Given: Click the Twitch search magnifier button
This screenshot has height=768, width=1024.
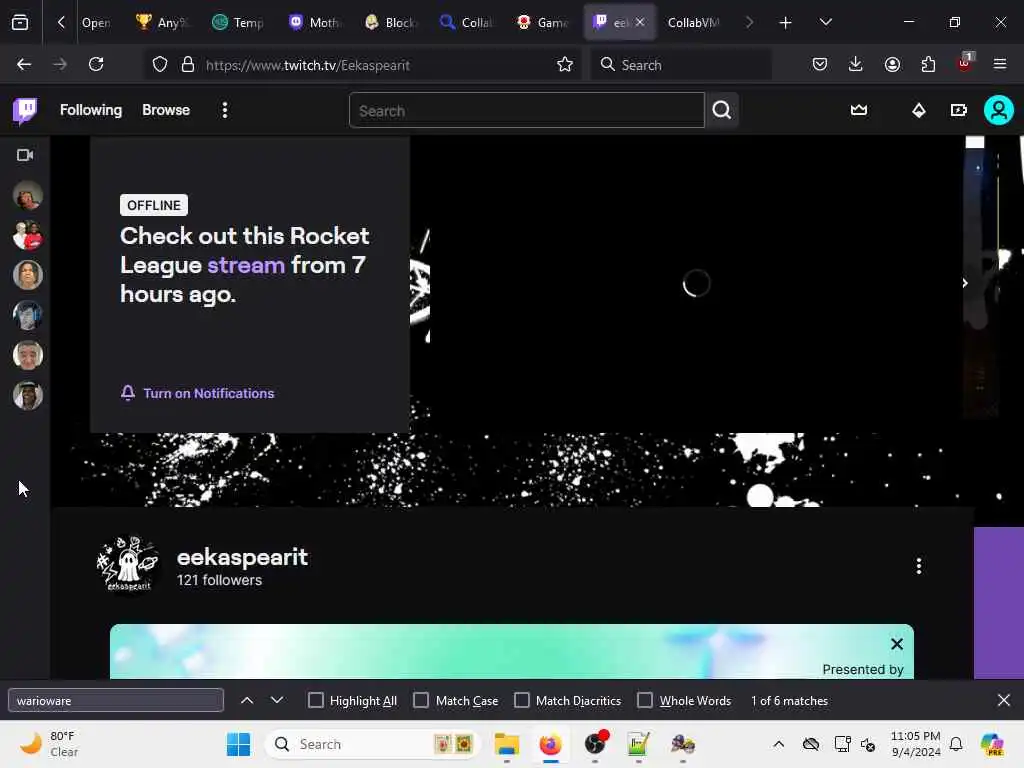Looking at the screenshot, I should click(x=722, y=110).
